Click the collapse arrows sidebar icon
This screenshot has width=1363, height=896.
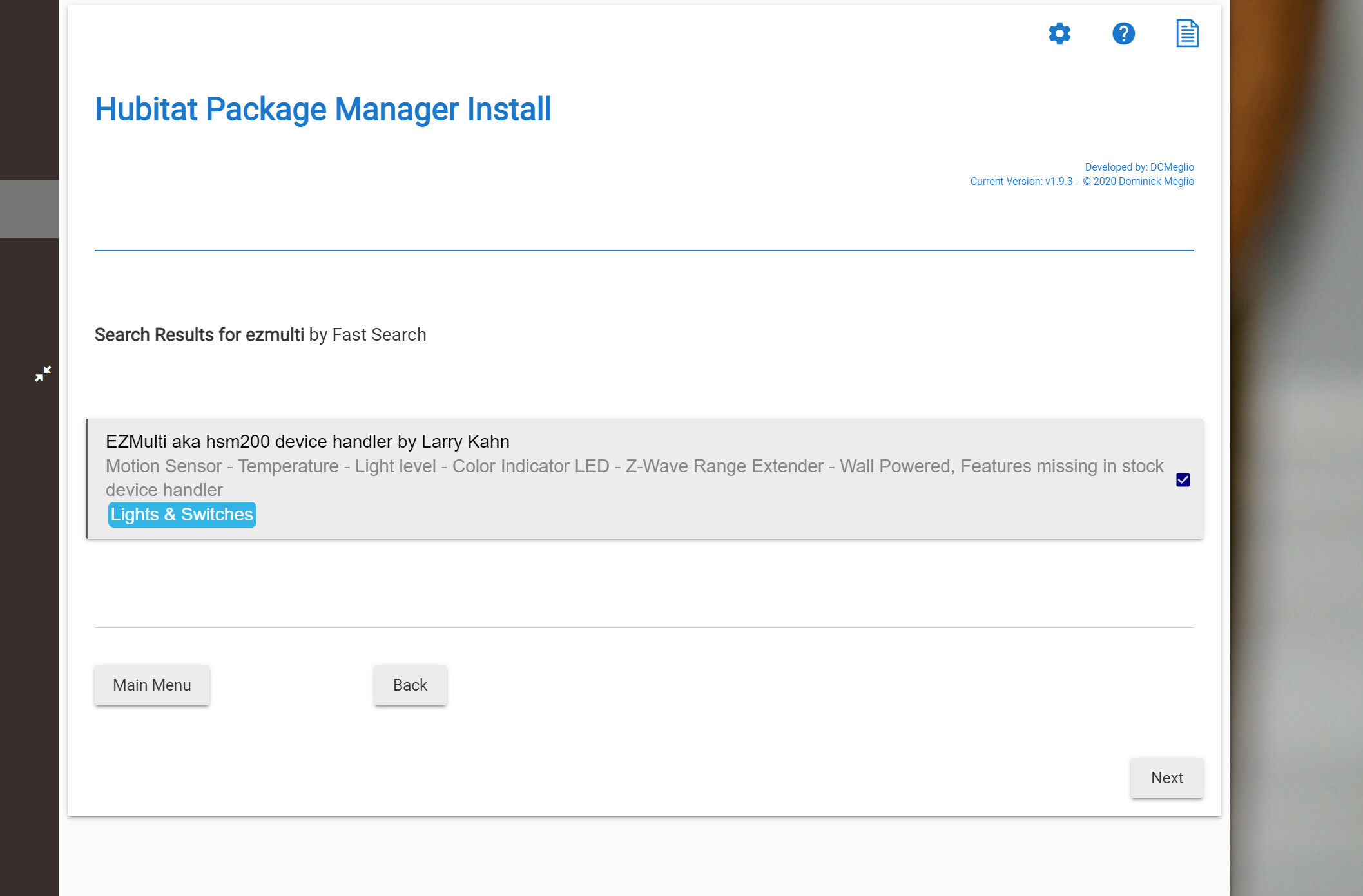43,374
